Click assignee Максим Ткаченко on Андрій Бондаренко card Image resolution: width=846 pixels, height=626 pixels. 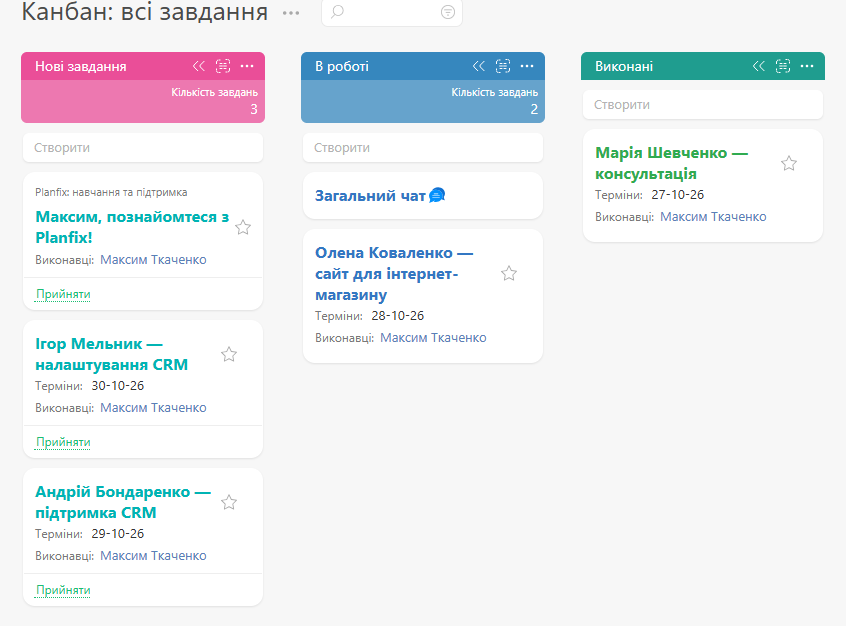[x=153, y=555]
